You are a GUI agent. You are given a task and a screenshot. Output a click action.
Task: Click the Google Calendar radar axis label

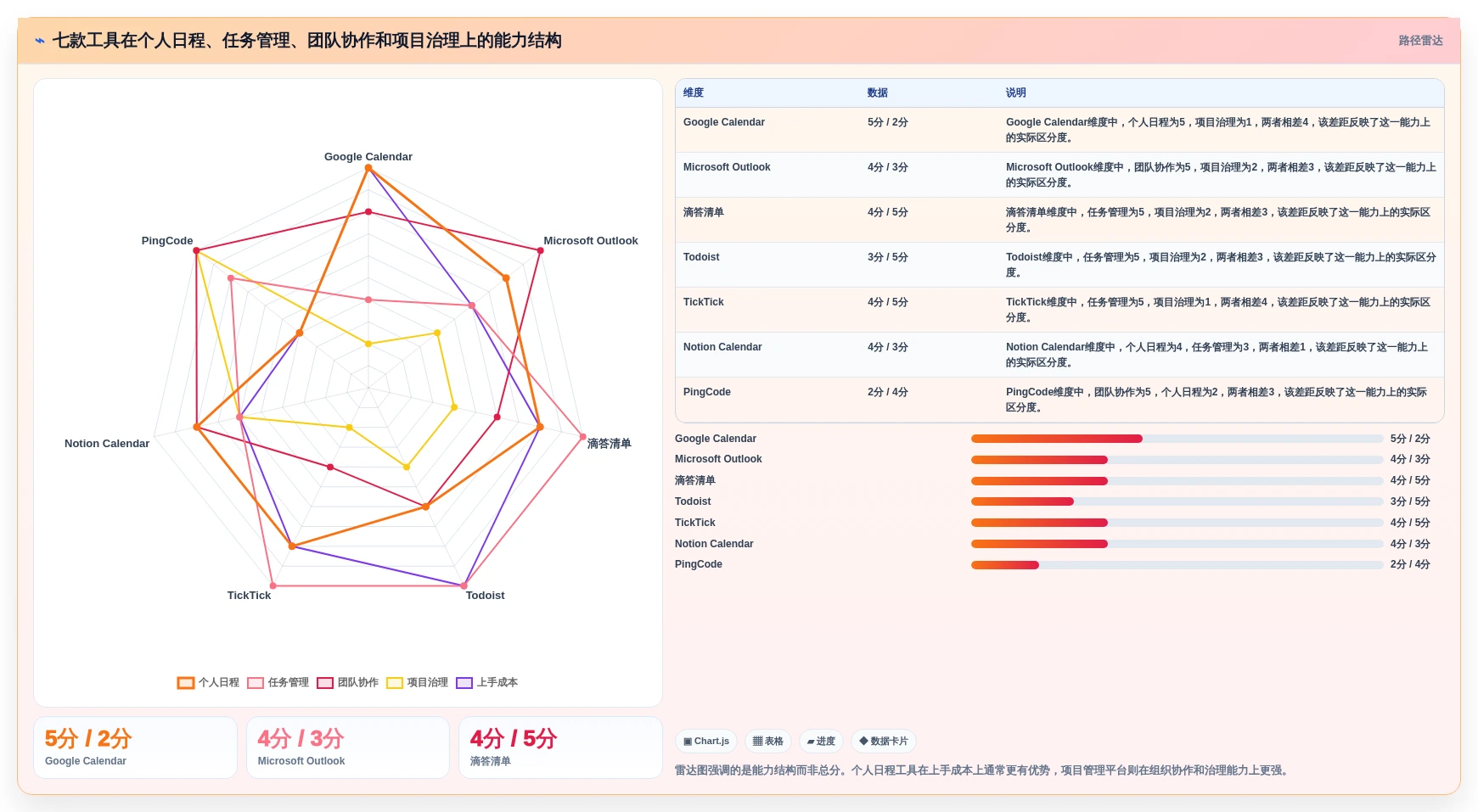click(368, 157)
